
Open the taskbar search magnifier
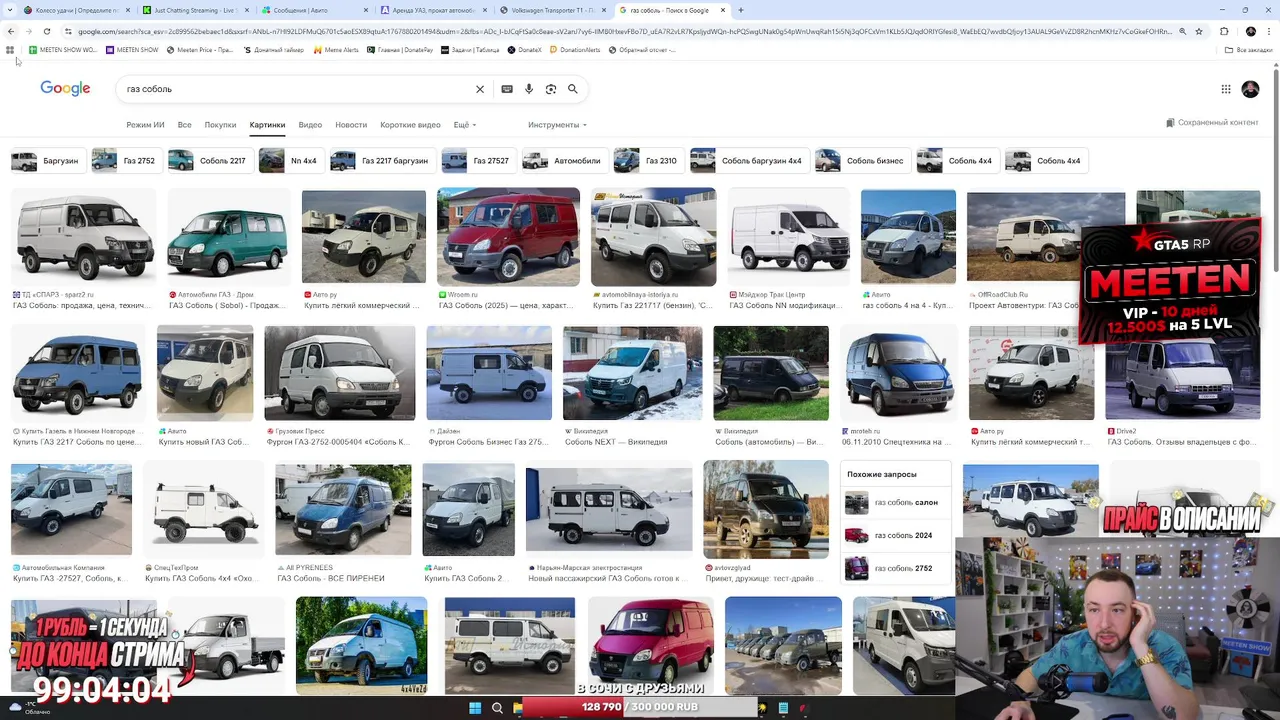[x=497, y=708]
